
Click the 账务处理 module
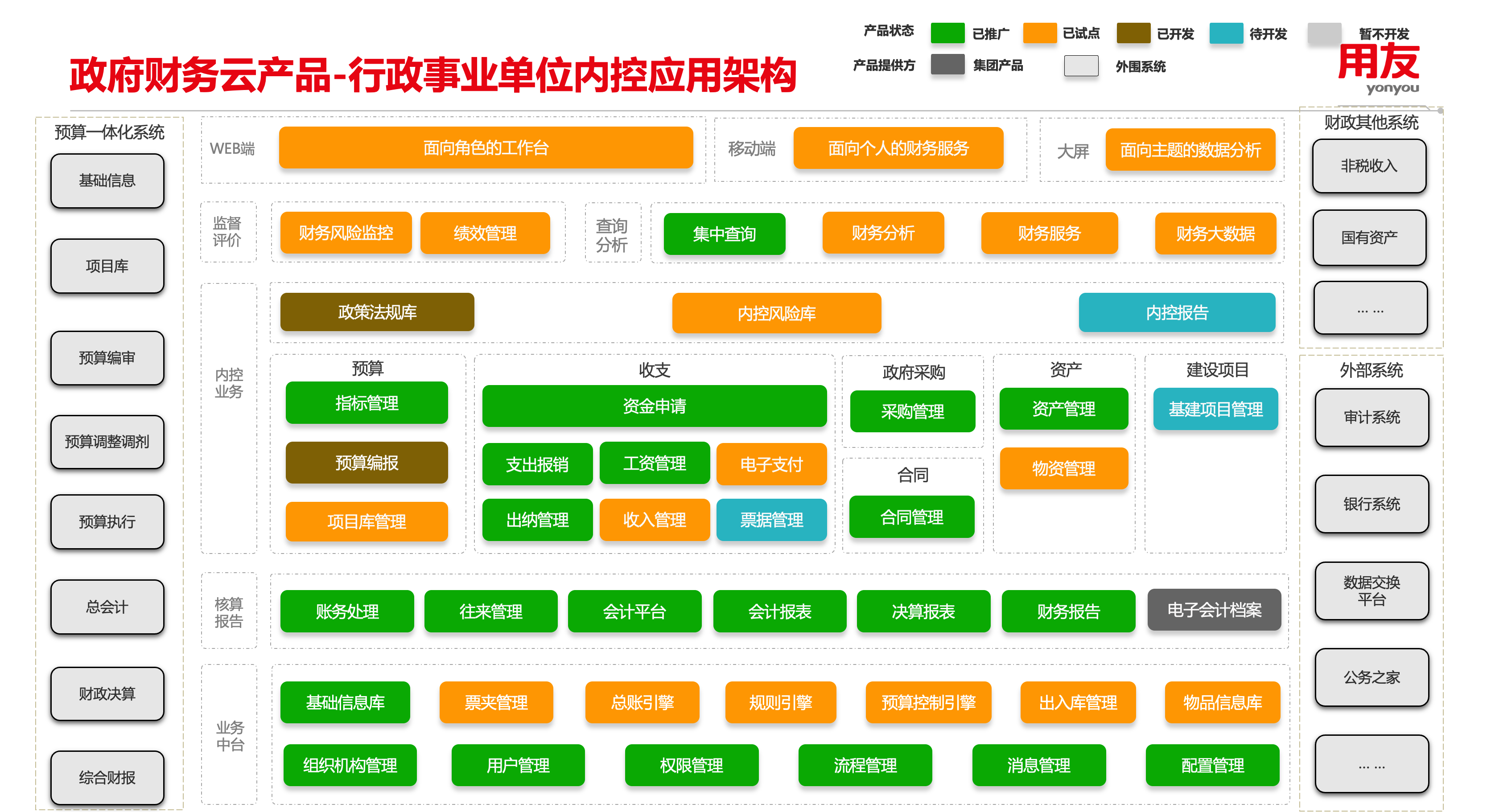[x=347, y=611]
